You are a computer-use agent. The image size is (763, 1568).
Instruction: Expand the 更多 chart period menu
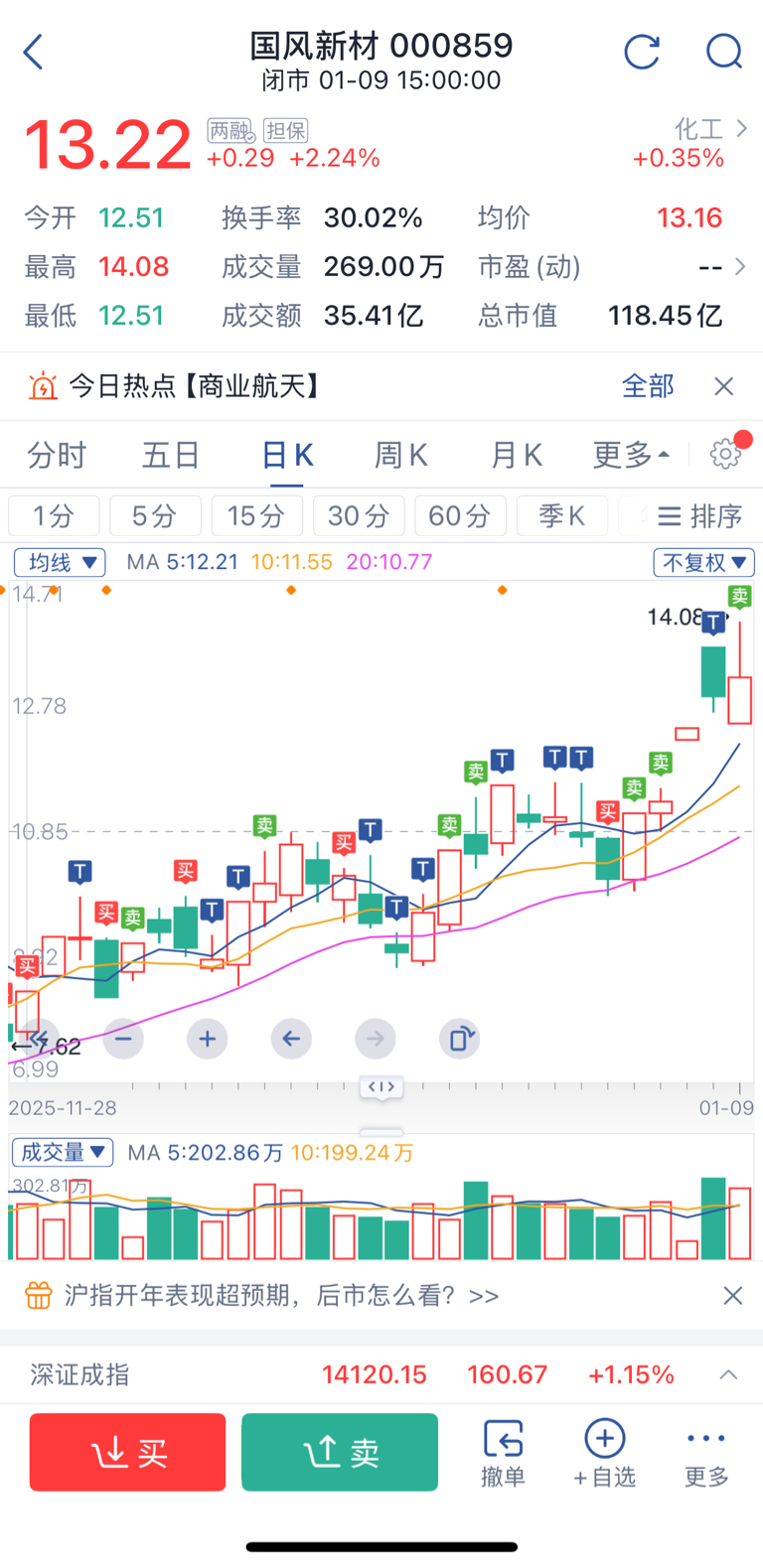[x=631, y=455]
